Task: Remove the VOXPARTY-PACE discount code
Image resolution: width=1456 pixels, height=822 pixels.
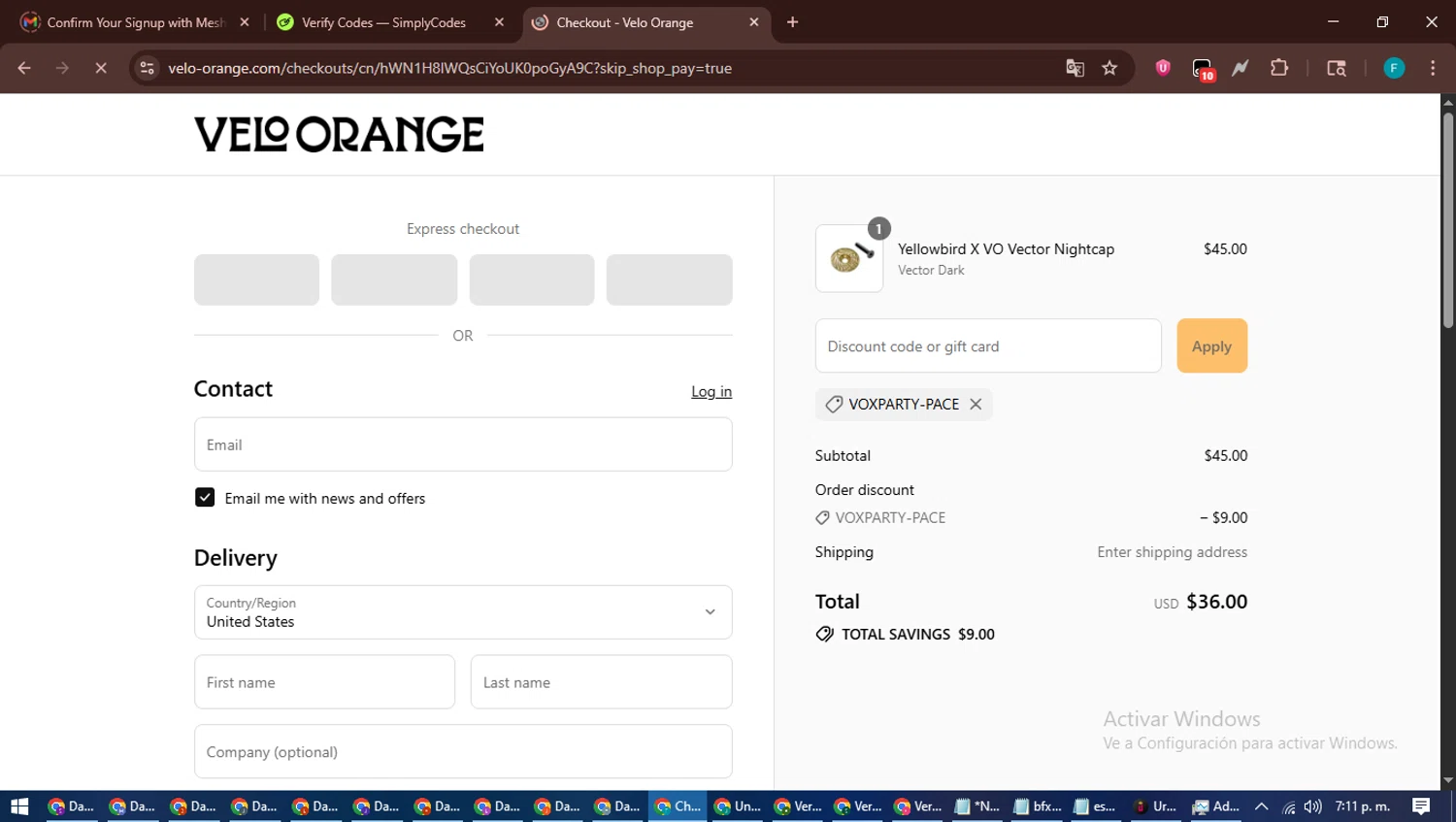Action: click(x=976, y=404)
